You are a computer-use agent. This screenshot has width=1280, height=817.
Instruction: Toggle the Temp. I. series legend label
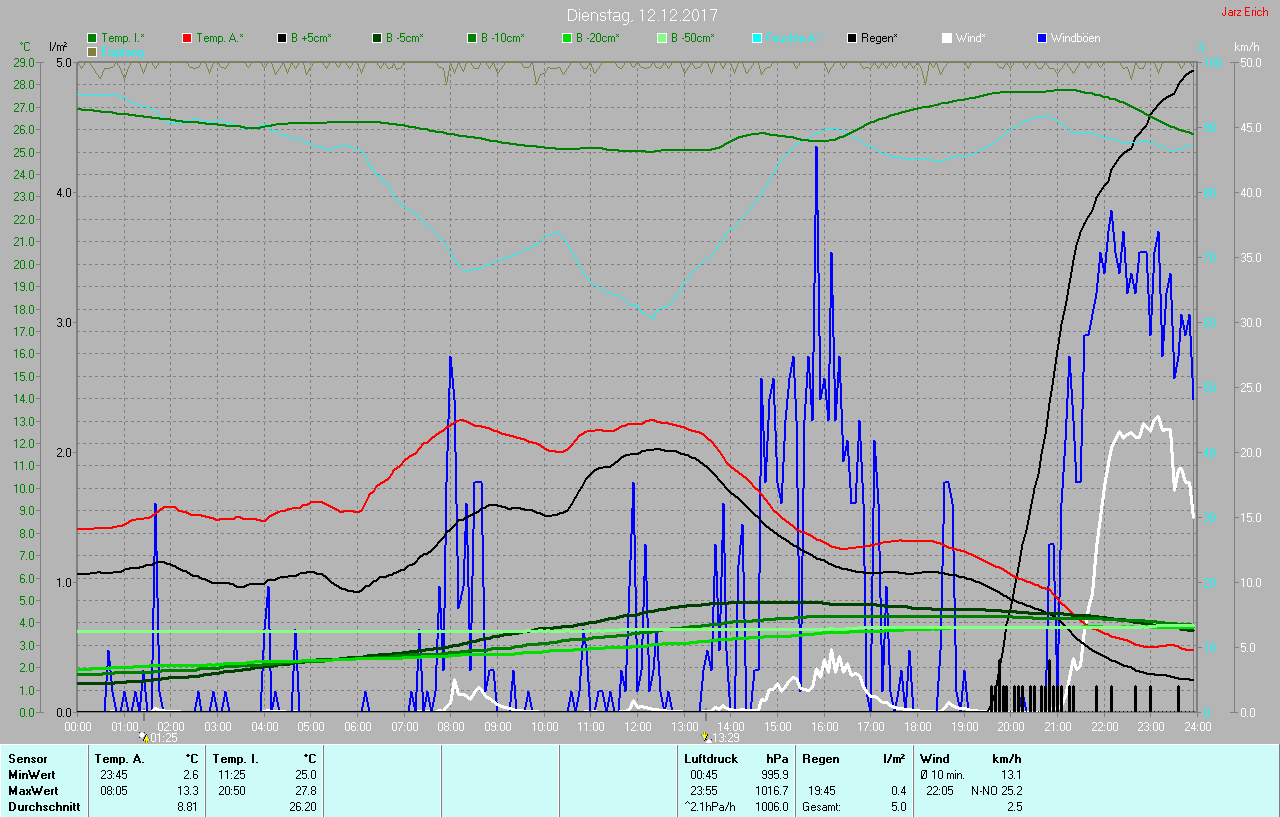click(x=123, y=38)
